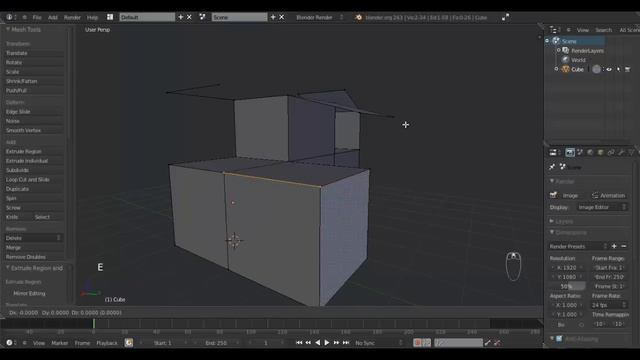This screenshot has height=360, width=640.
Task: Select the Render properties tab icon
Action: pos(570,152)
